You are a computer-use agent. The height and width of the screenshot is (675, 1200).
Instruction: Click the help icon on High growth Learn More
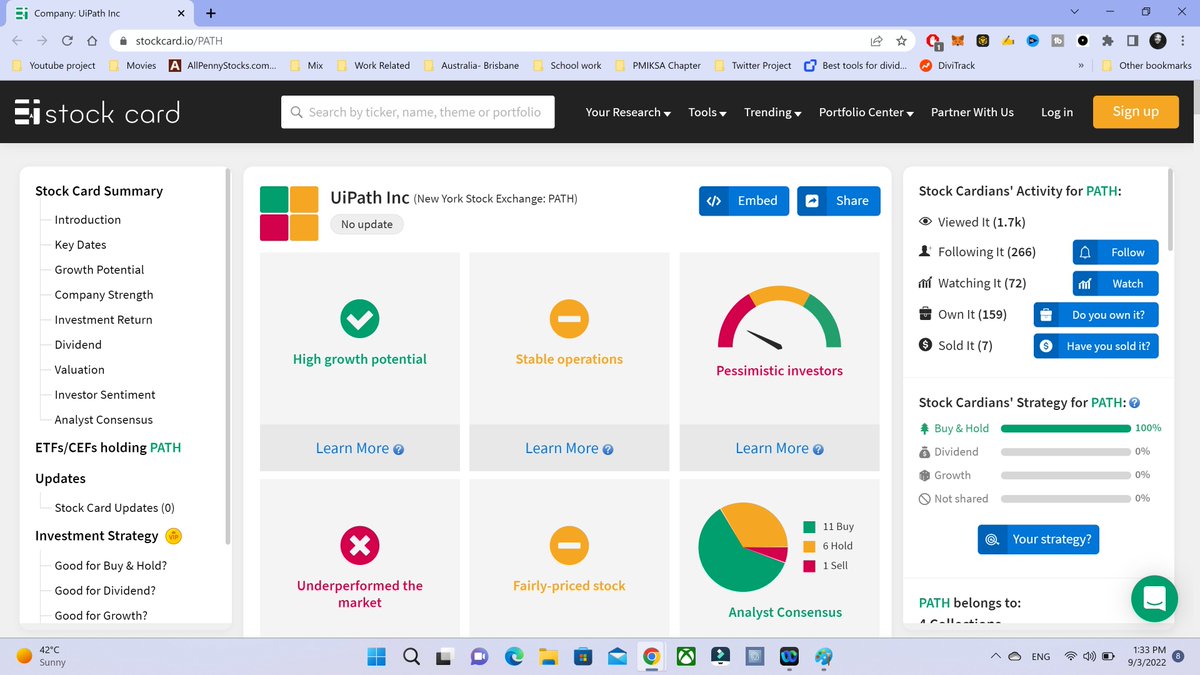pyautogui.click(x=399, y=450)
